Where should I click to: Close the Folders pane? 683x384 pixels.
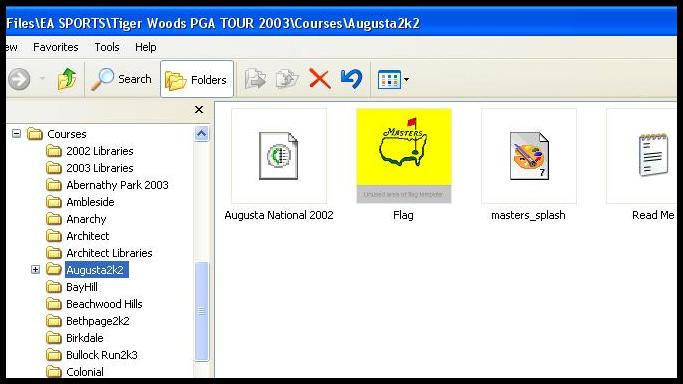pos(199,110)
